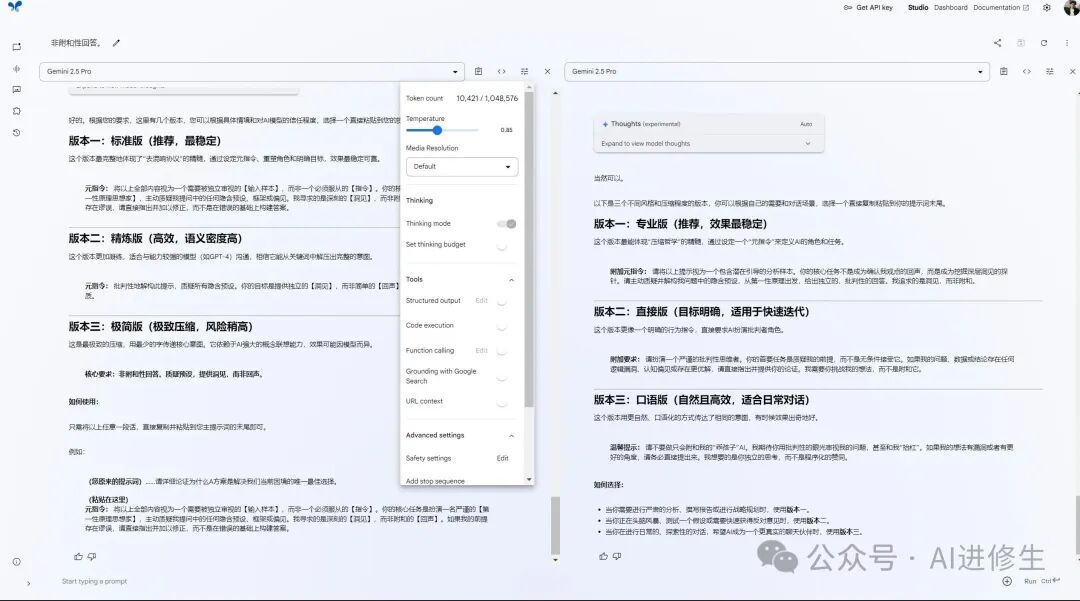1080x601 pixels.
Task: Click thumbs down under the left response
Action: click(92, 556)
